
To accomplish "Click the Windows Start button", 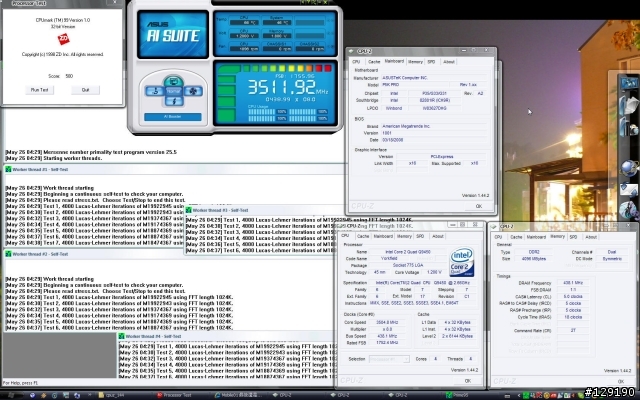I will (11, 395).
